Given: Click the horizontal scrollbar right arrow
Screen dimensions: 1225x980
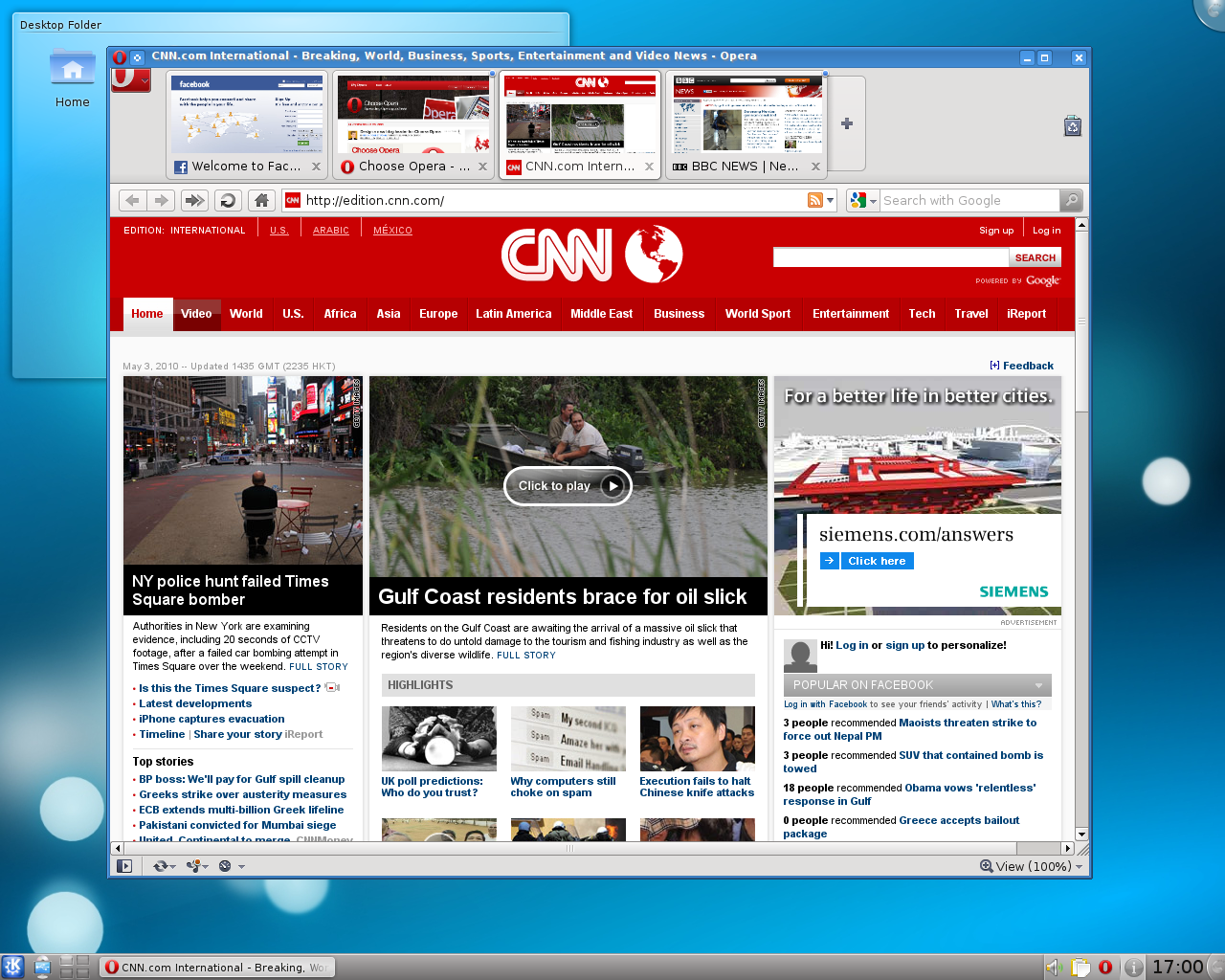Looking at the screenshot, I should click(1068, 848).
